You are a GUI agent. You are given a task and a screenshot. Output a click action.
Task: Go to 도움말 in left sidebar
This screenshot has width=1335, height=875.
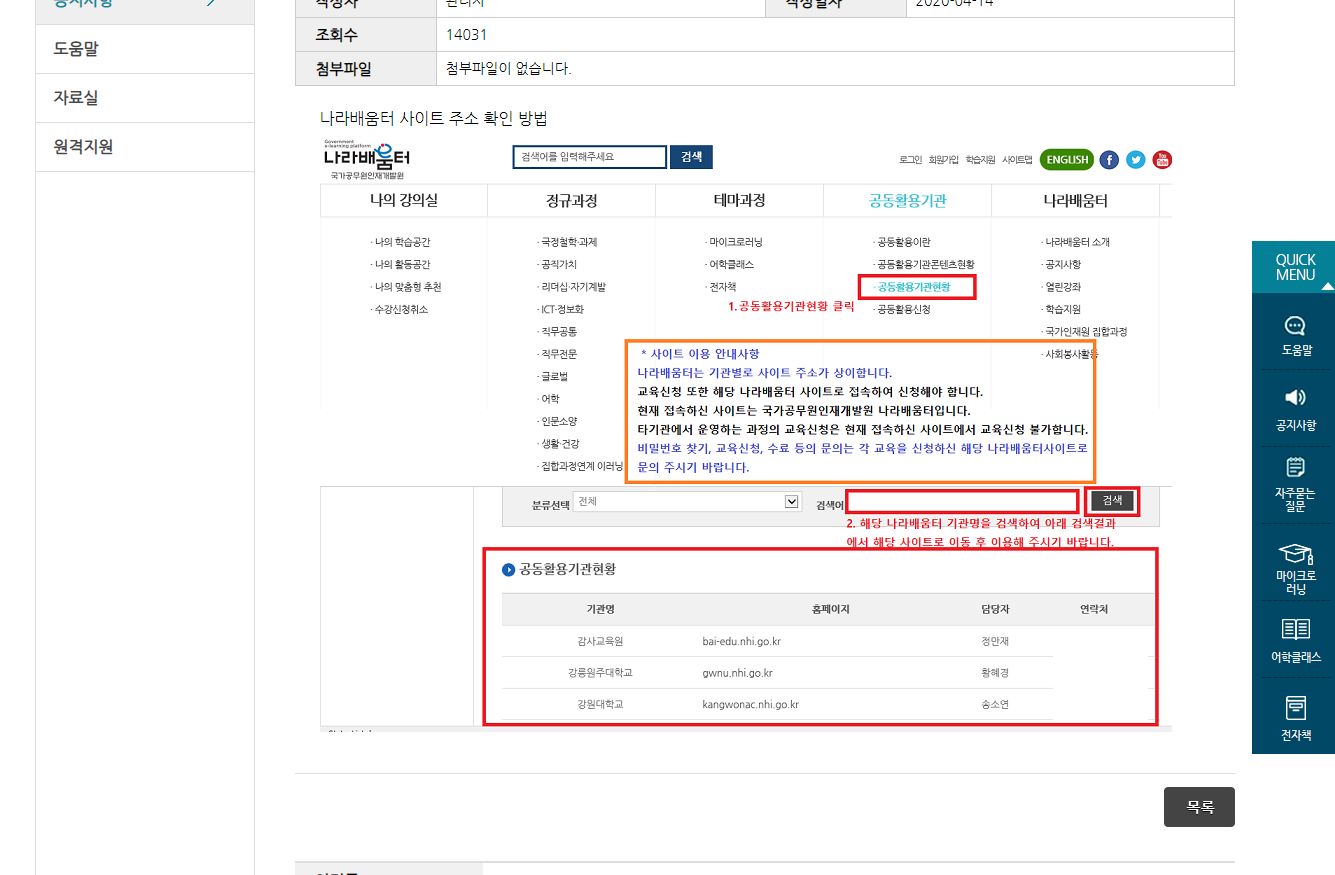pos(145,49)
